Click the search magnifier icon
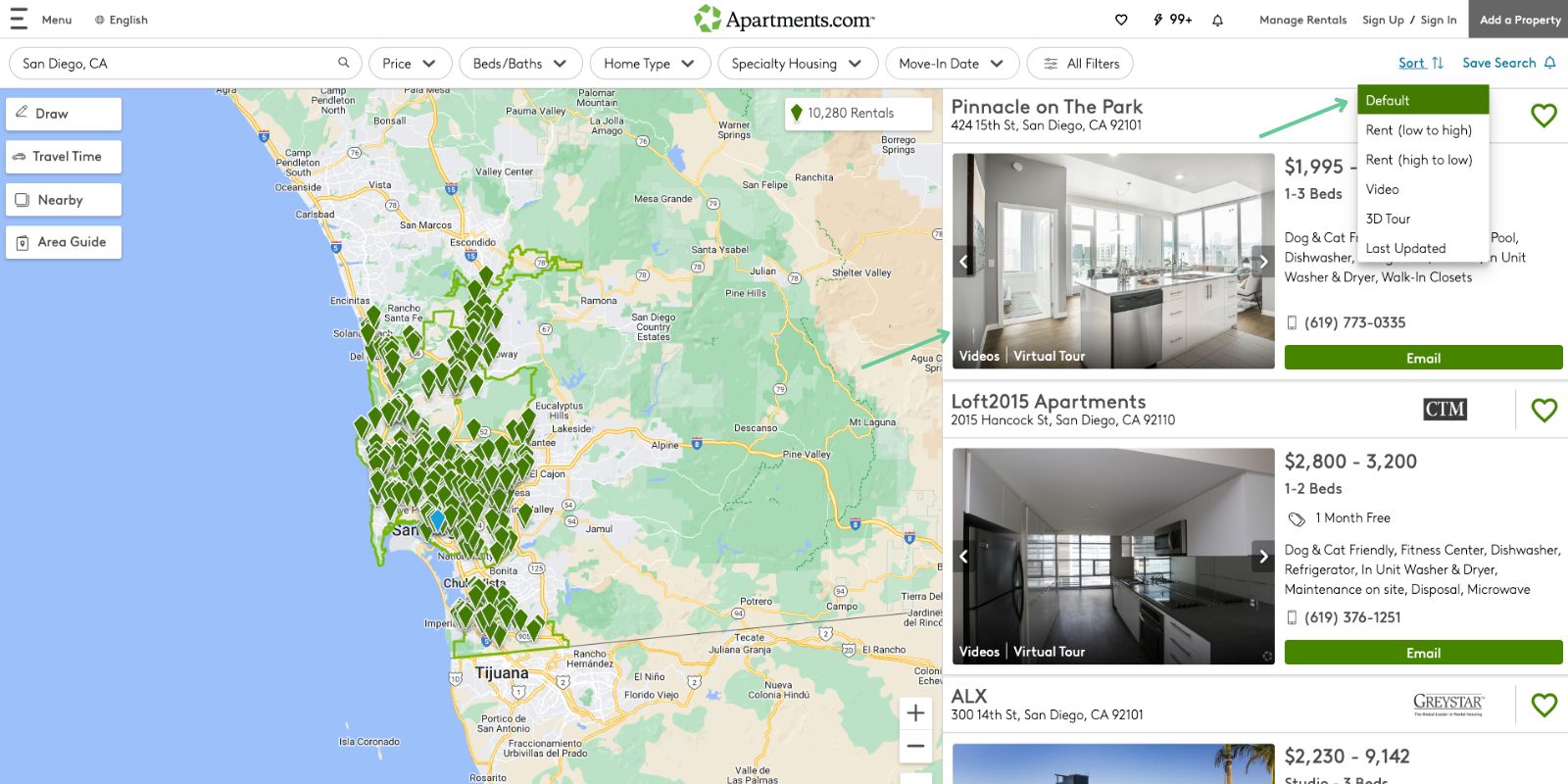 click(x=343, y=63)
